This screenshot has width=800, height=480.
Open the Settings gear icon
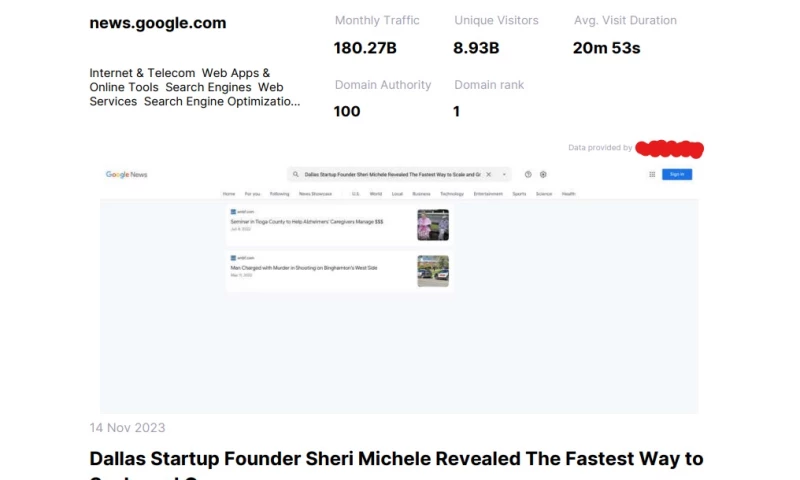coord(543,174)
